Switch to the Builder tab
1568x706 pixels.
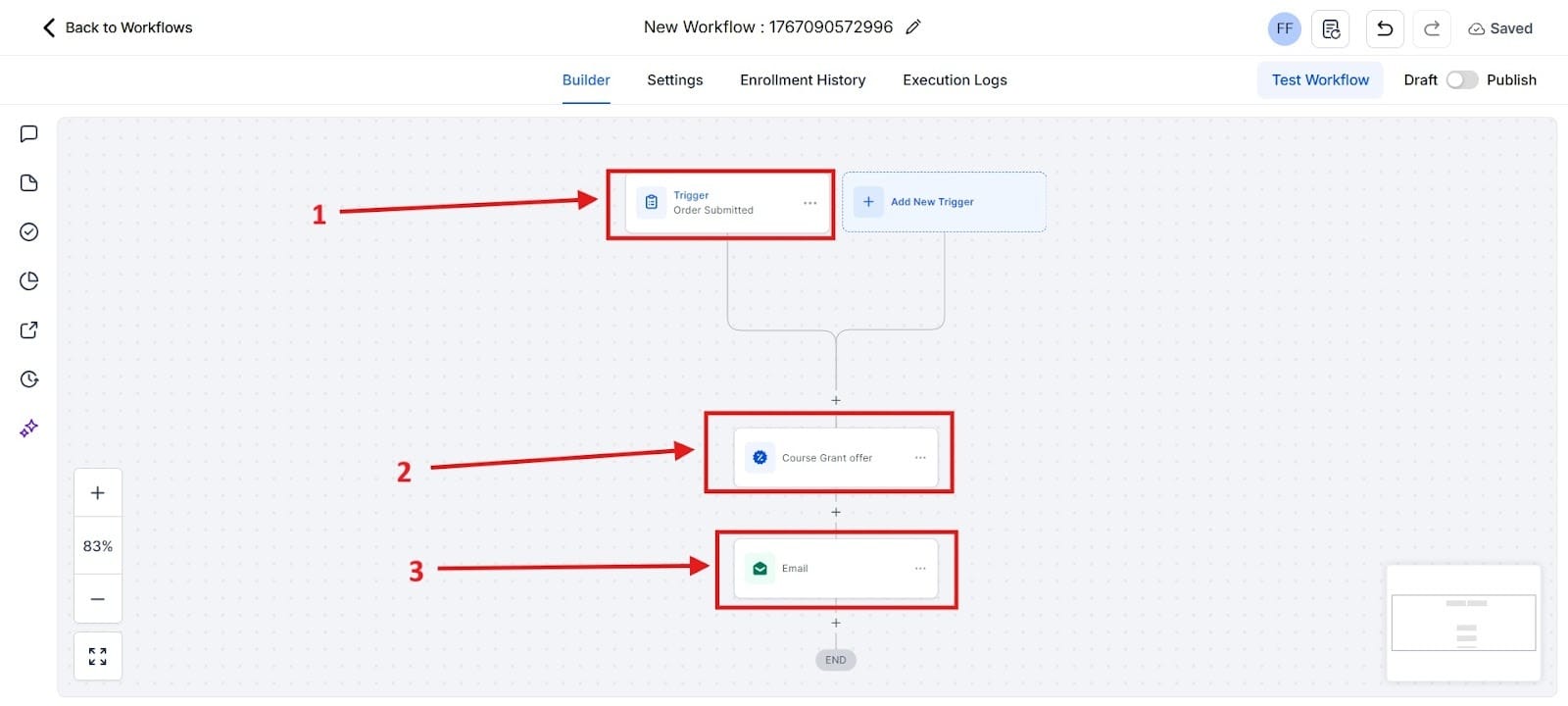[586, 80]
